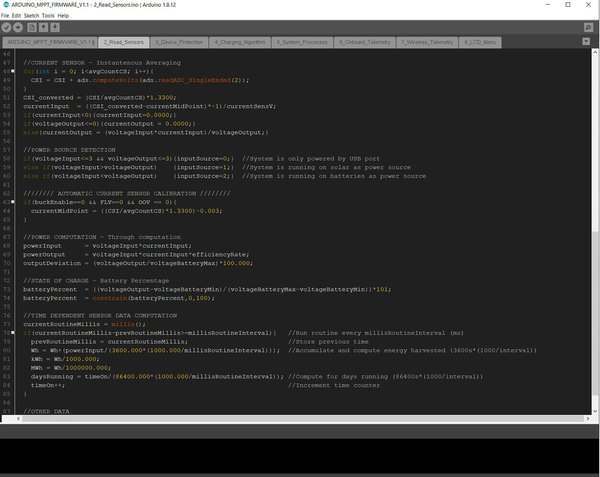Viewport: 600px width, 477px height.
Task: Click the black console output area
Action: point(299,456)
